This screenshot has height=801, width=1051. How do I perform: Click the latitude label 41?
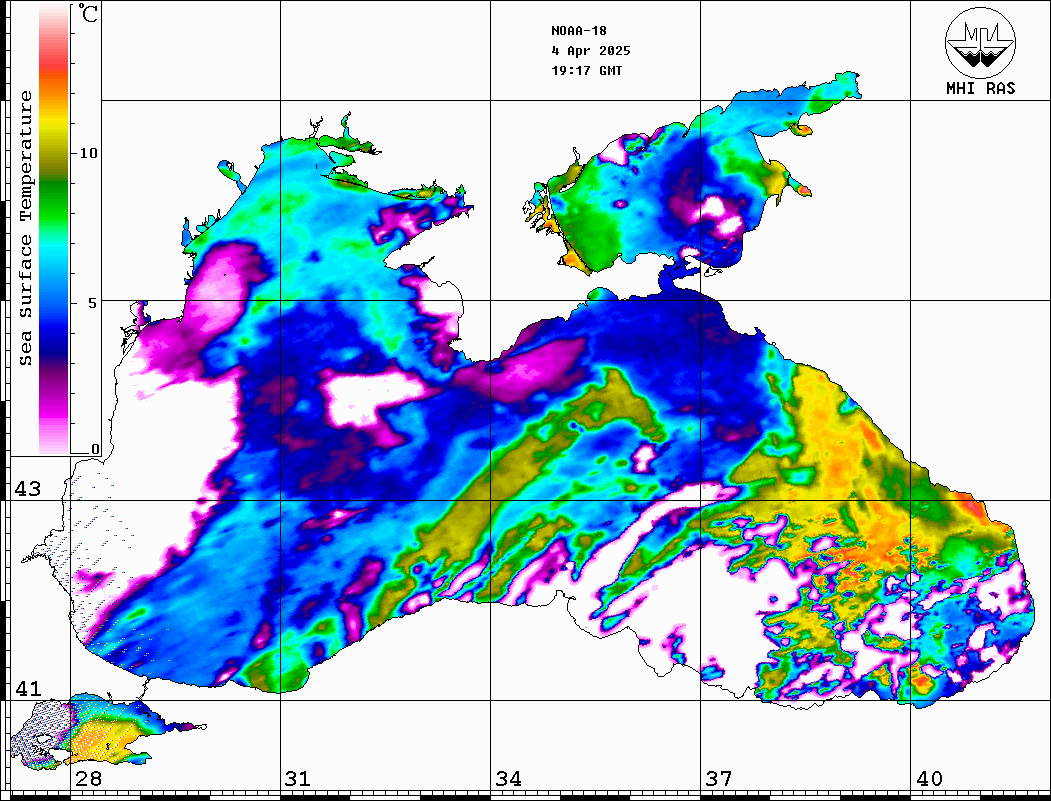(x=28, y=688)
